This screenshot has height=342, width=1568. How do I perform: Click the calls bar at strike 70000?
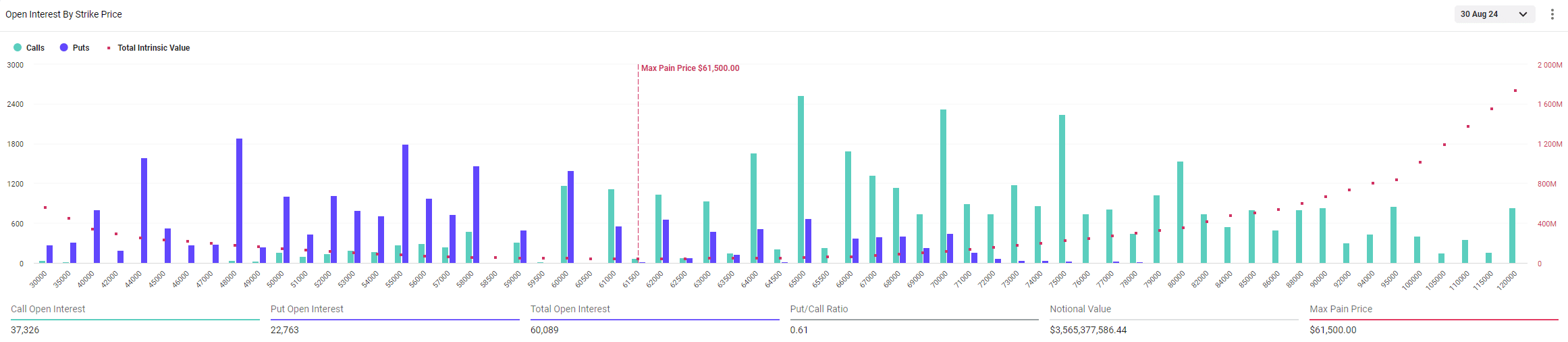click(943, 187)
